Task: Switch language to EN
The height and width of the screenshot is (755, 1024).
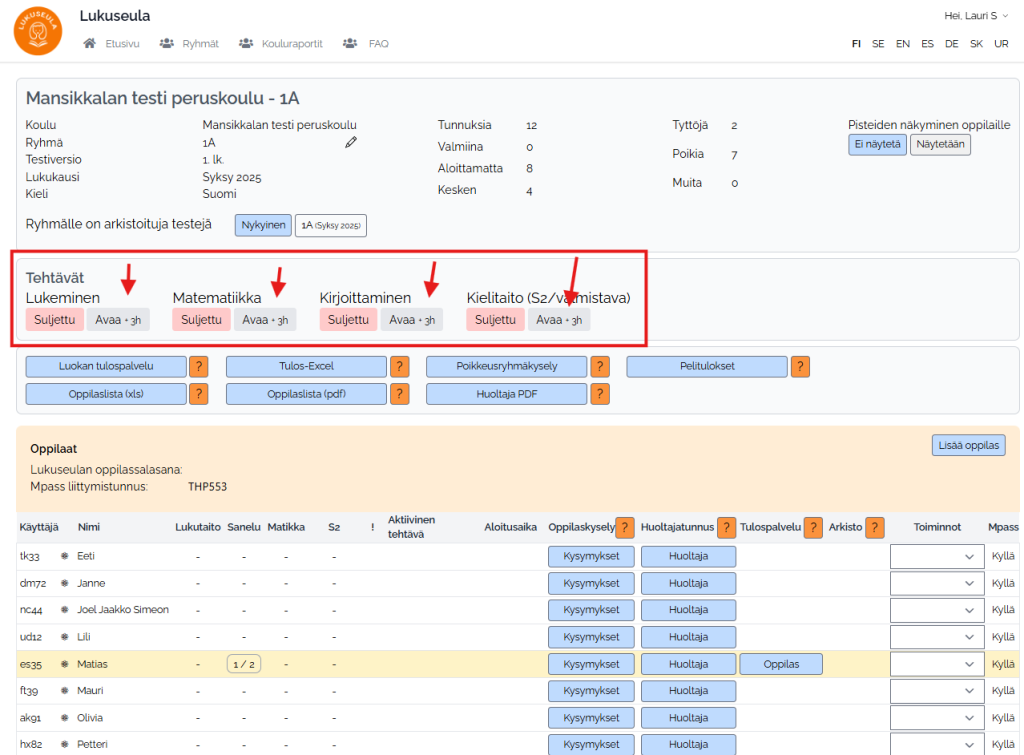Action: [x=902, y=44]
